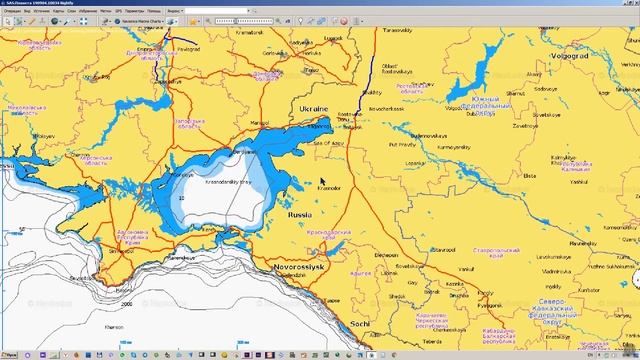Expand the favorites star dropdown arrow

tap(199, 21)
